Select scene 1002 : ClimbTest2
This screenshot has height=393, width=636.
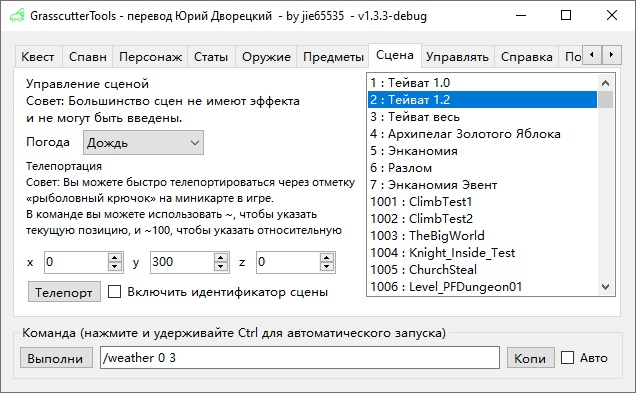(482, 219)
